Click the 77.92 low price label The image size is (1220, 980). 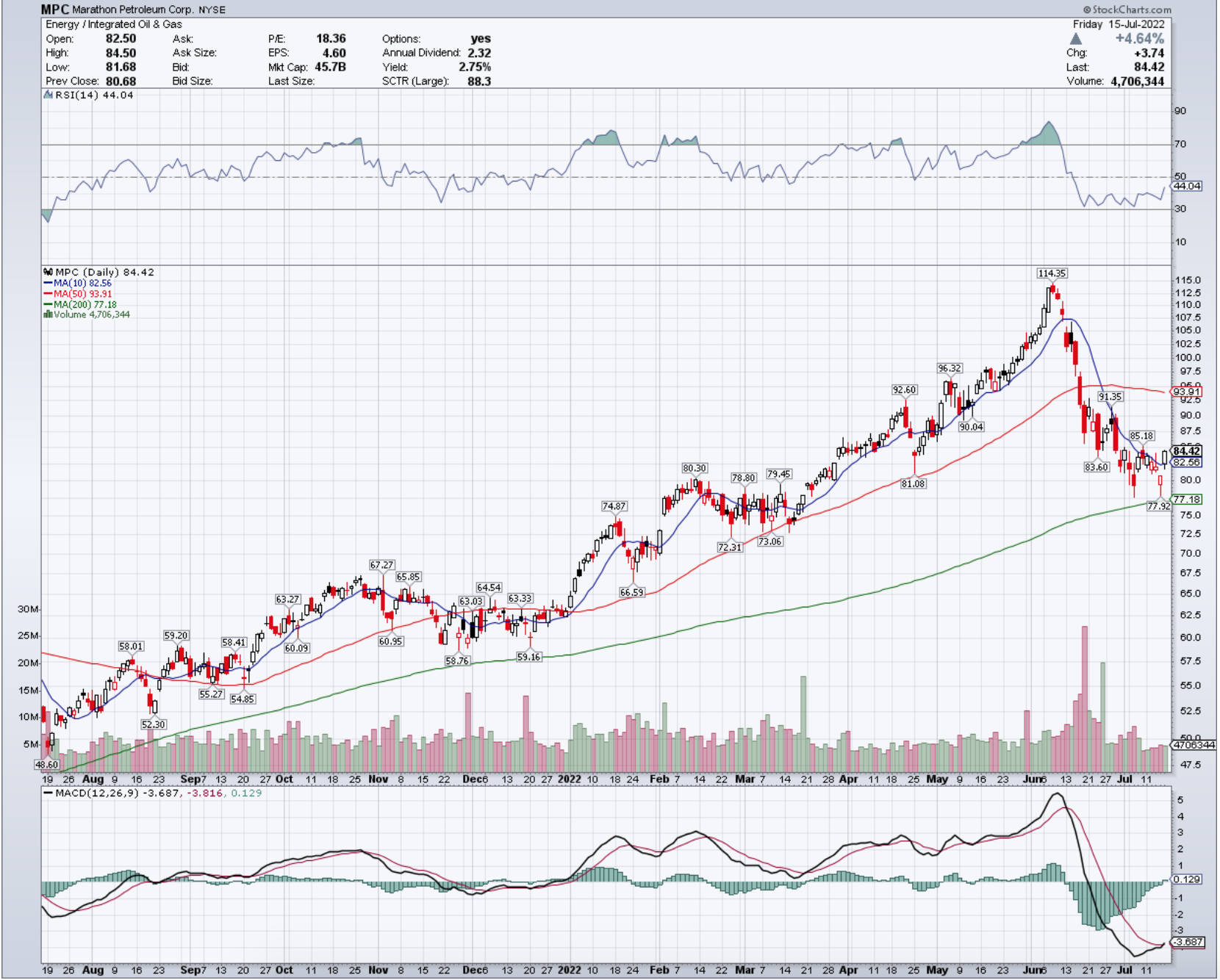point(1159,506)
